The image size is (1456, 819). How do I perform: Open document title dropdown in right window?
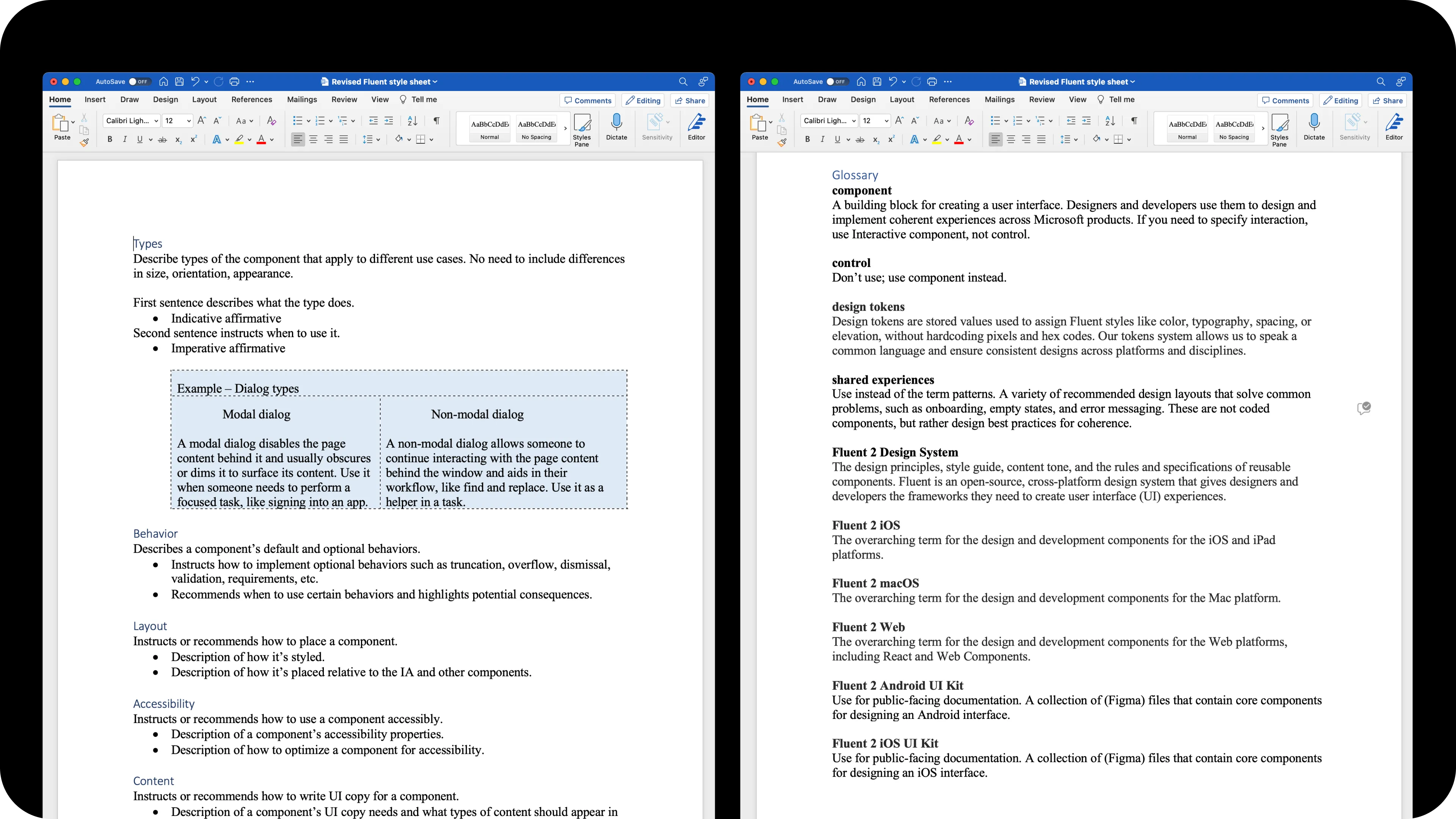point(1132,82)
